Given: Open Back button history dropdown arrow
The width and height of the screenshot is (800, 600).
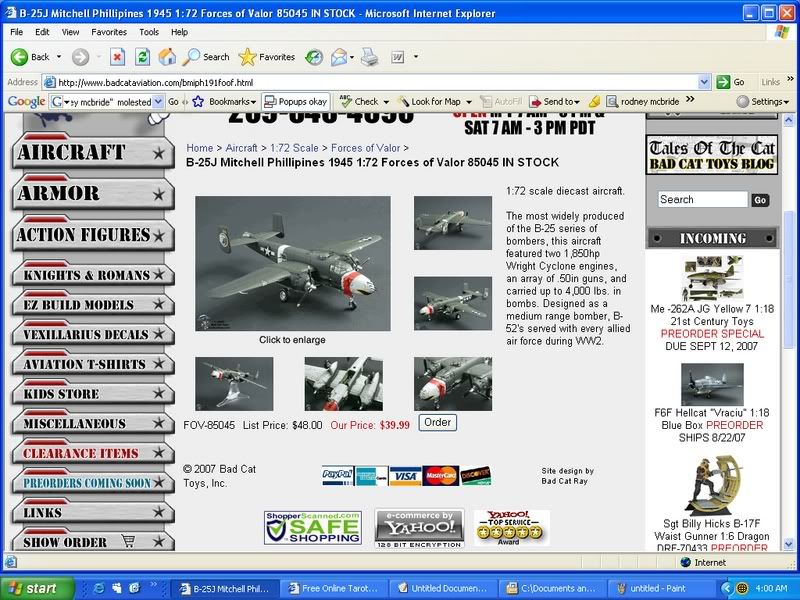Looking at the screenshot, I should 59,57.
